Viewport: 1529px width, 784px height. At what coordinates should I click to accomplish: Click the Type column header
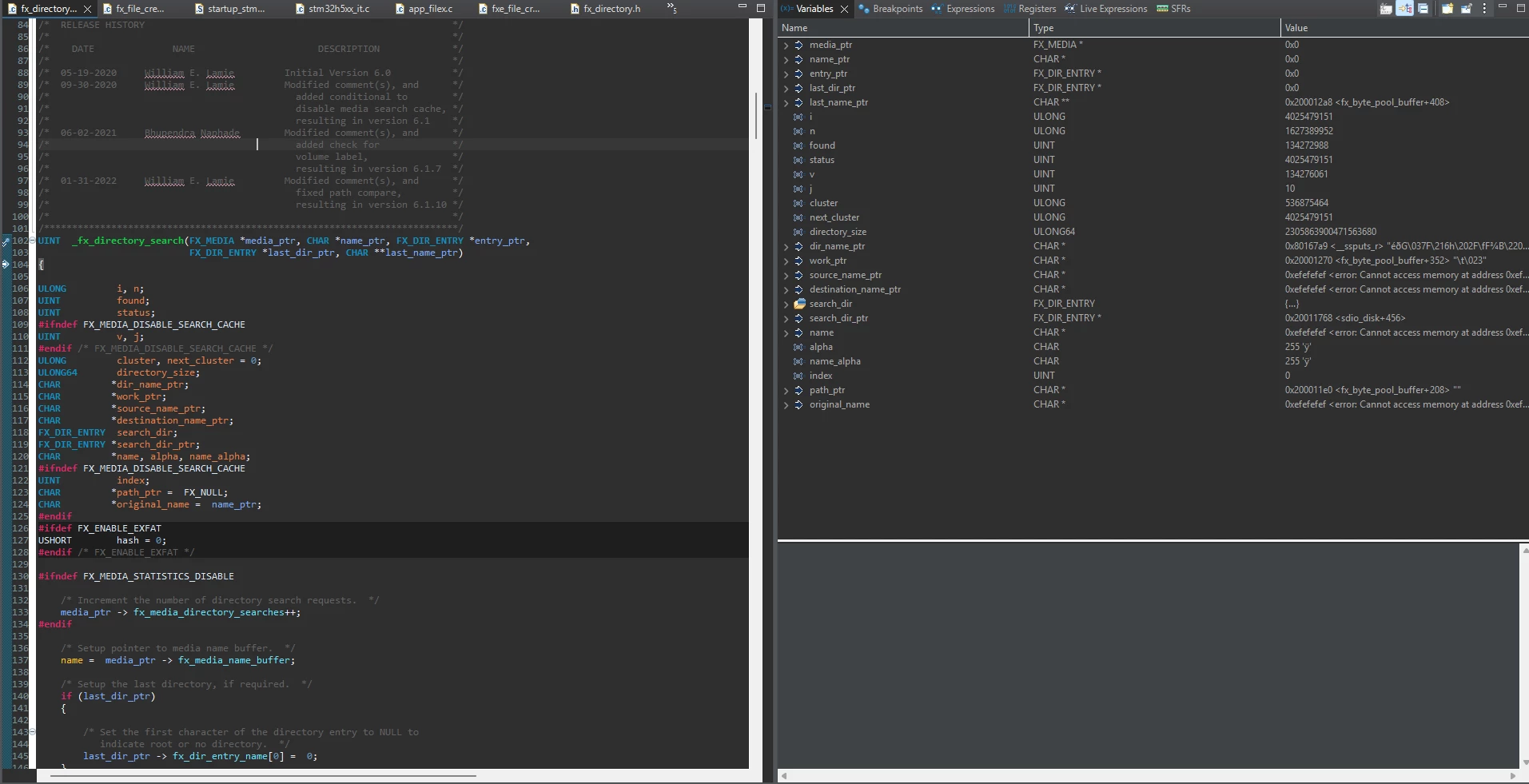(1155, 28)
